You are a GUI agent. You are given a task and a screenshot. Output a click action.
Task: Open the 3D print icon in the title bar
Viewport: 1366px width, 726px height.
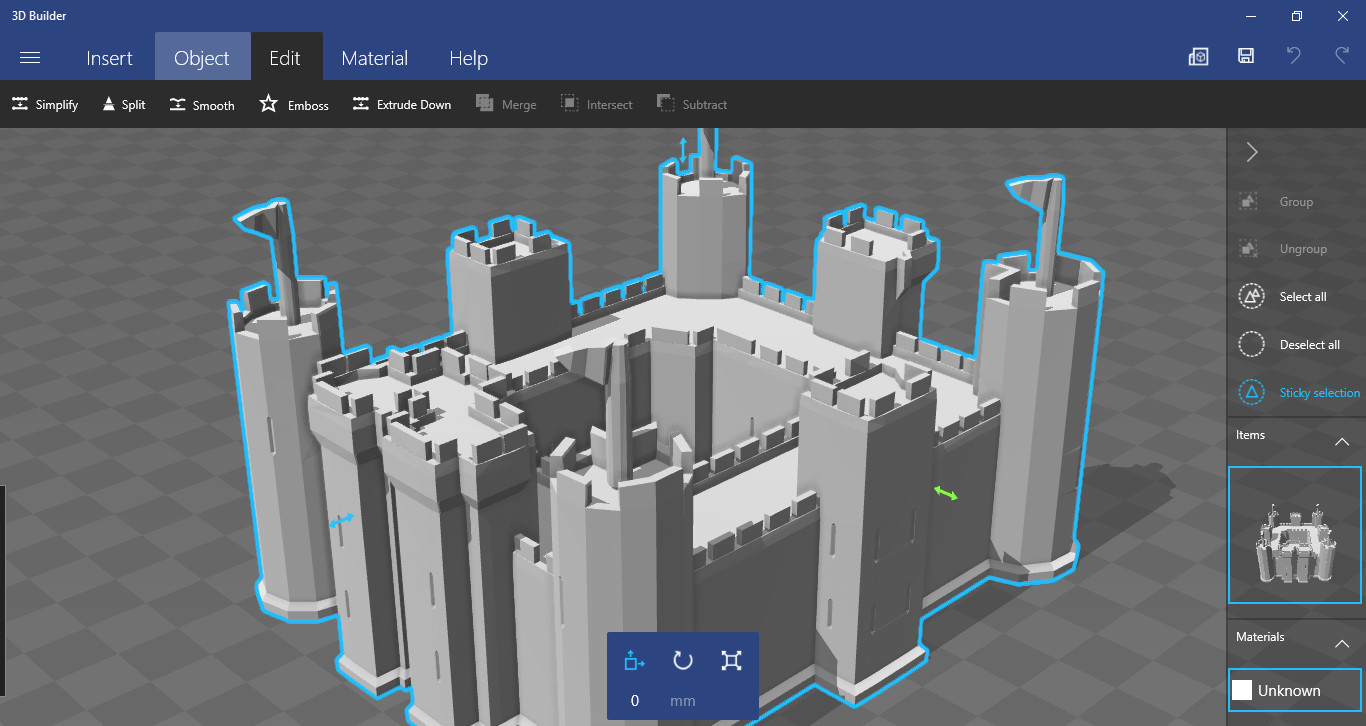click(x=1198, y=56)
